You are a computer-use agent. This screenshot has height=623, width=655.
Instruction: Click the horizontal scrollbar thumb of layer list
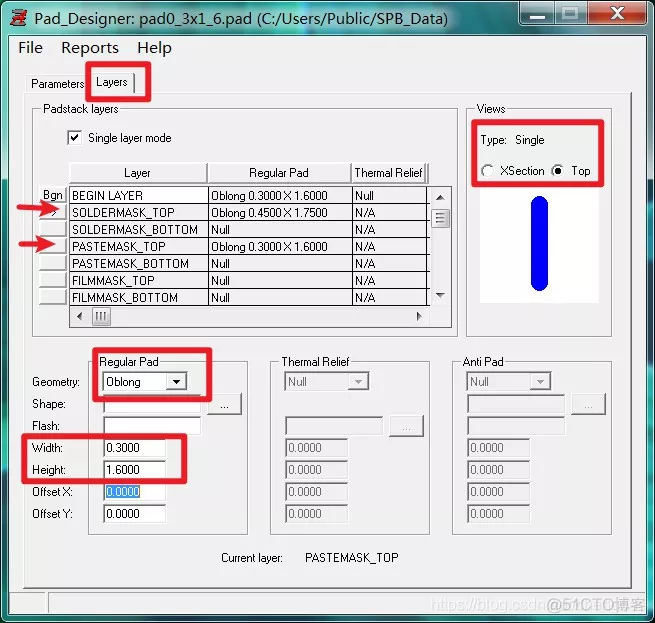[101, 316]
